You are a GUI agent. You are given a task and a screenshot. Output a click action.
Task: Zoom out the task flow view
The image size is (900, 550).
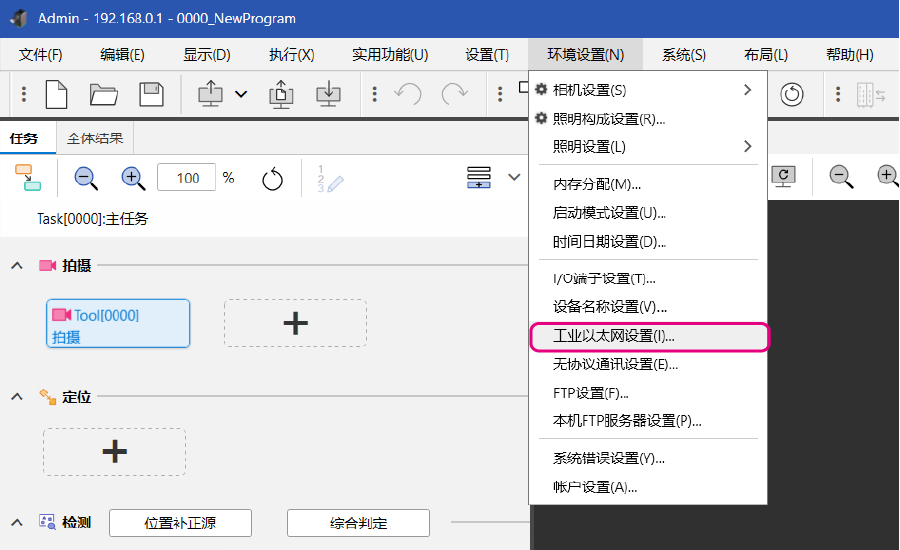click(87, 178)
